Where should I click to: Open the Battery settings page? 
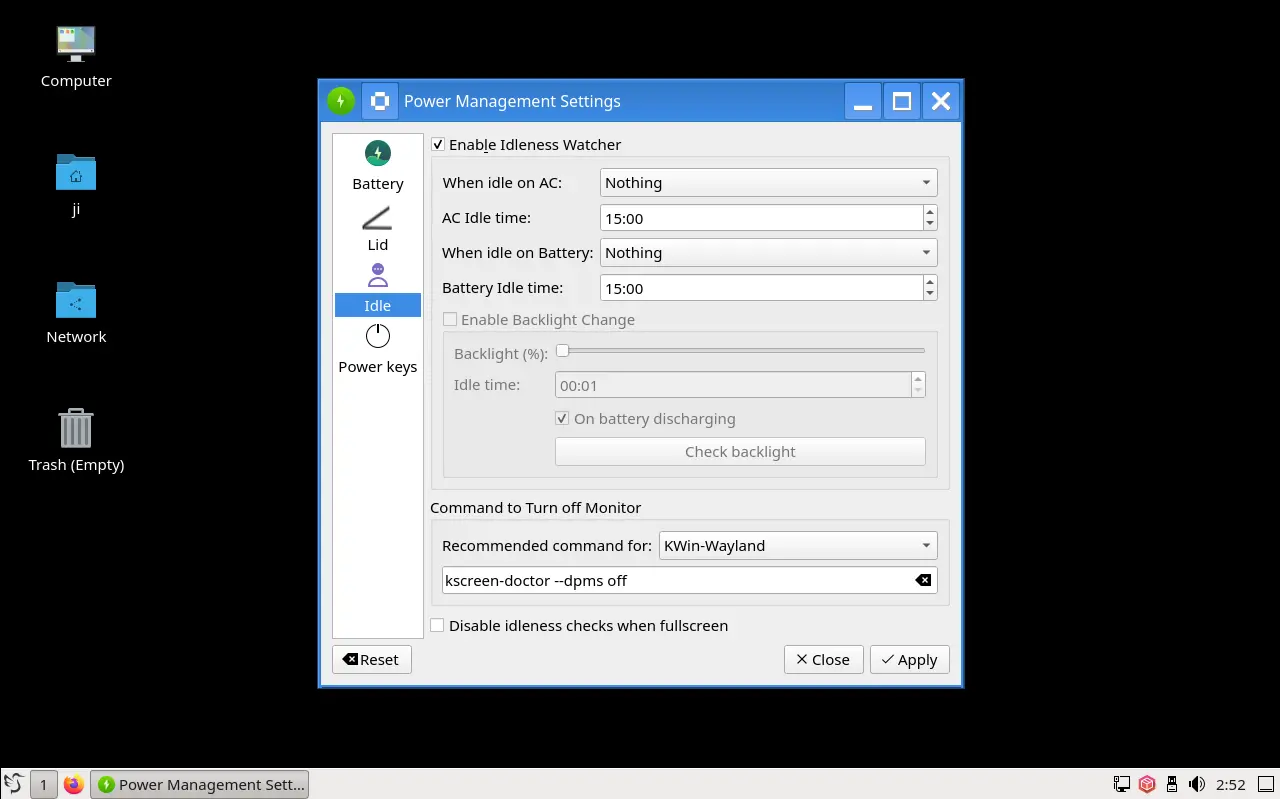click(377, 166)
